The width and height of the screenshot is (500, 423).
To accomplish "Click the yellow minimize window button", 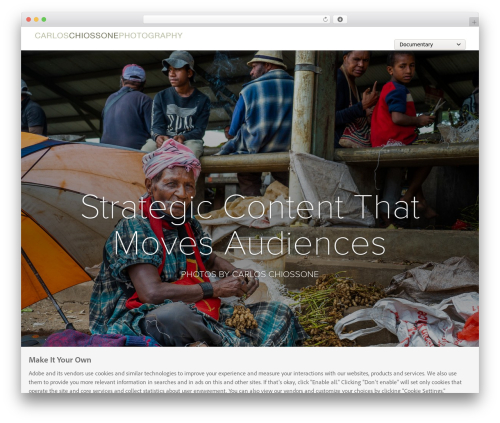I will (x=36, y=19).
